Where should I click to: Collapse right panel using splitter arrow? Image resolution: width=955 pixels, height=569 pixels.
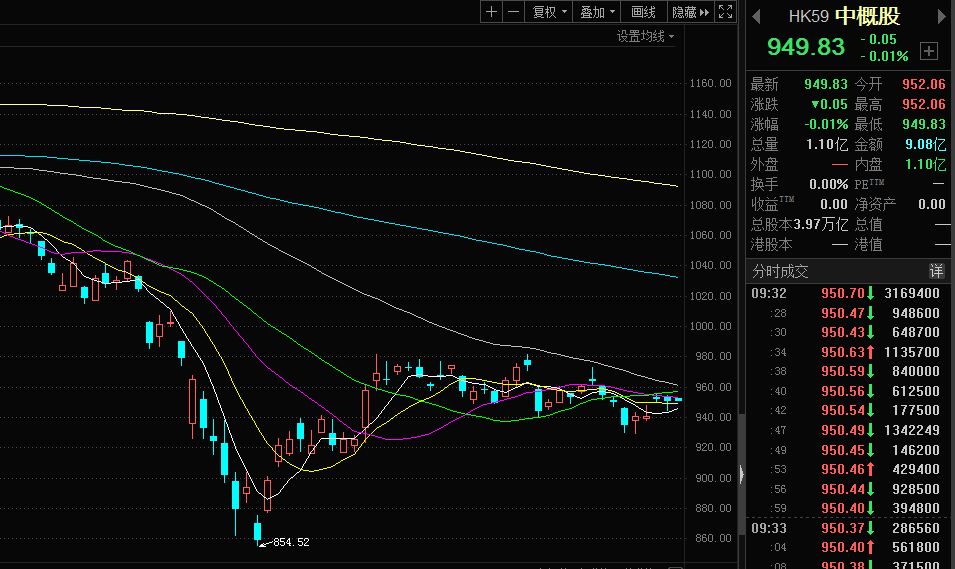coord(741,474)
